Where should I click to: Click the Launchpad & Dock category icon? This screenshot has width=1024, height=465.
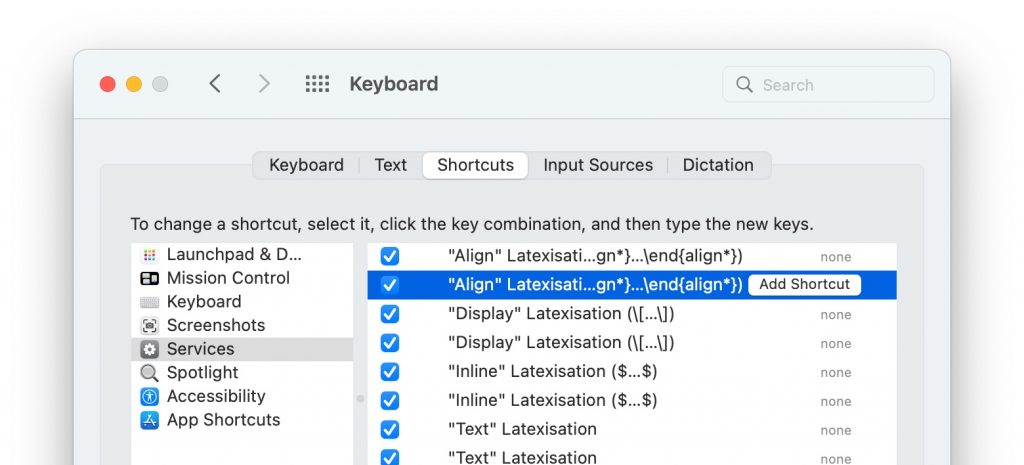pyautogui.click(x=150, y=255)
